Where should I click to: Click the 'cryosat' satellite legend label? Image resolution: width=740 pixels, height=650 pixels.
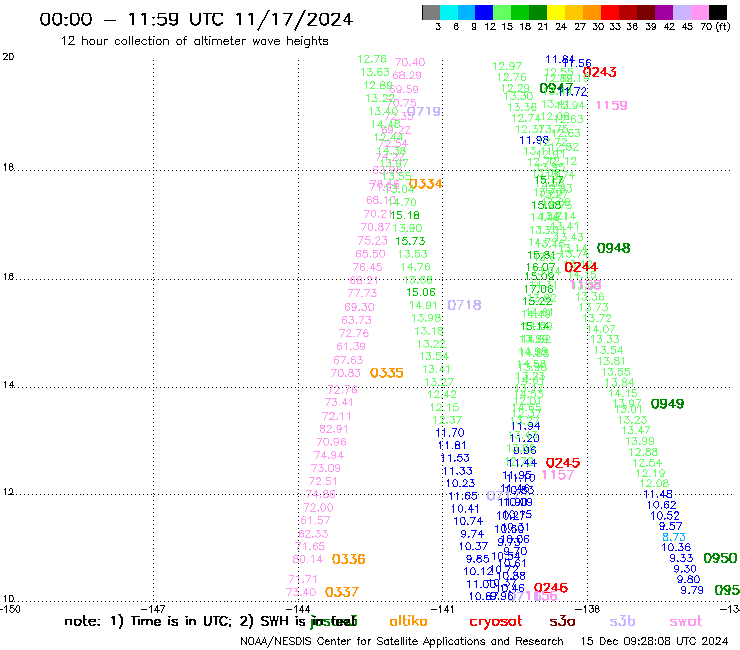click(496, 622)
